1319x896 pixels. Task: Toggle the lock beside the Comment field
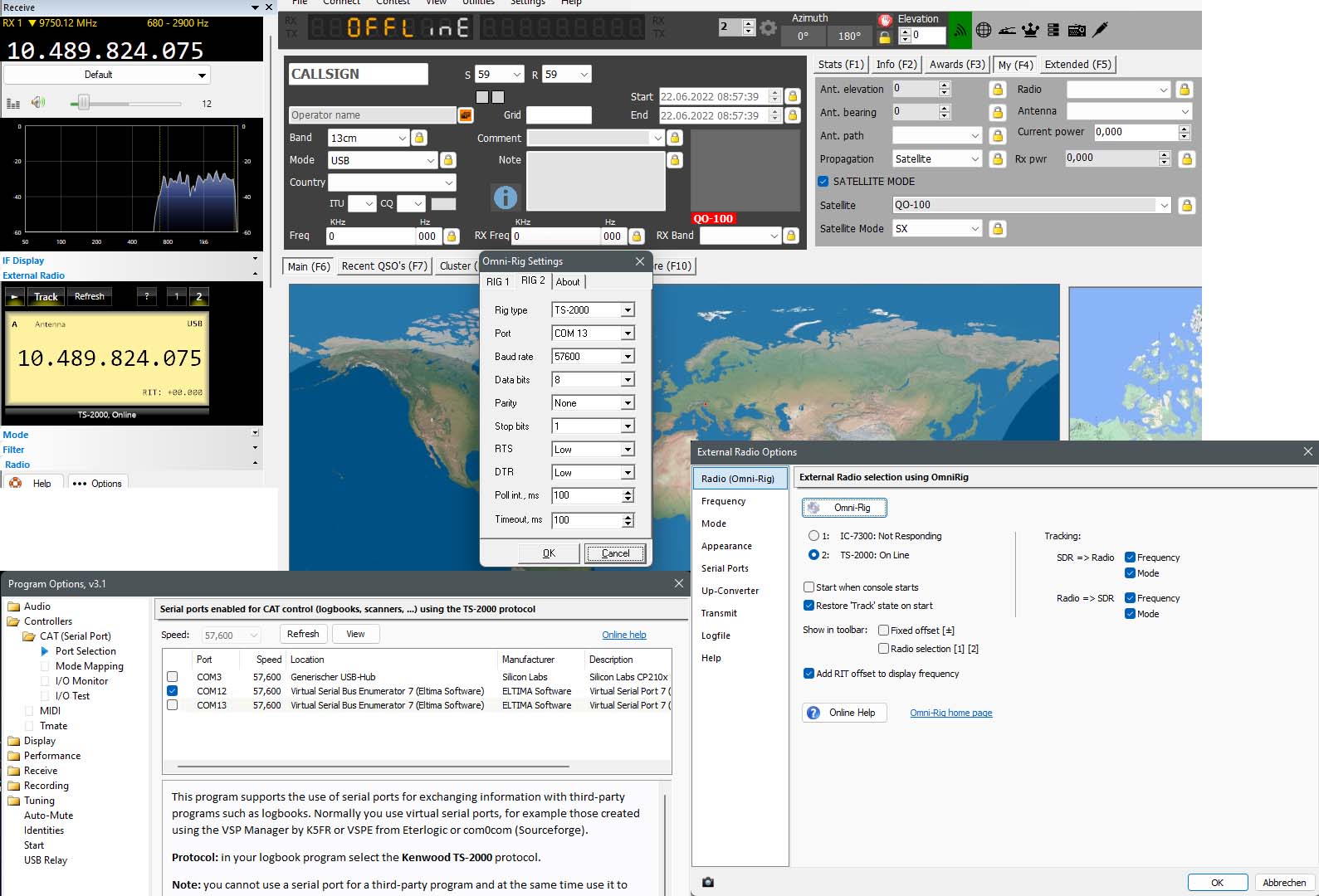pos(675,138)
